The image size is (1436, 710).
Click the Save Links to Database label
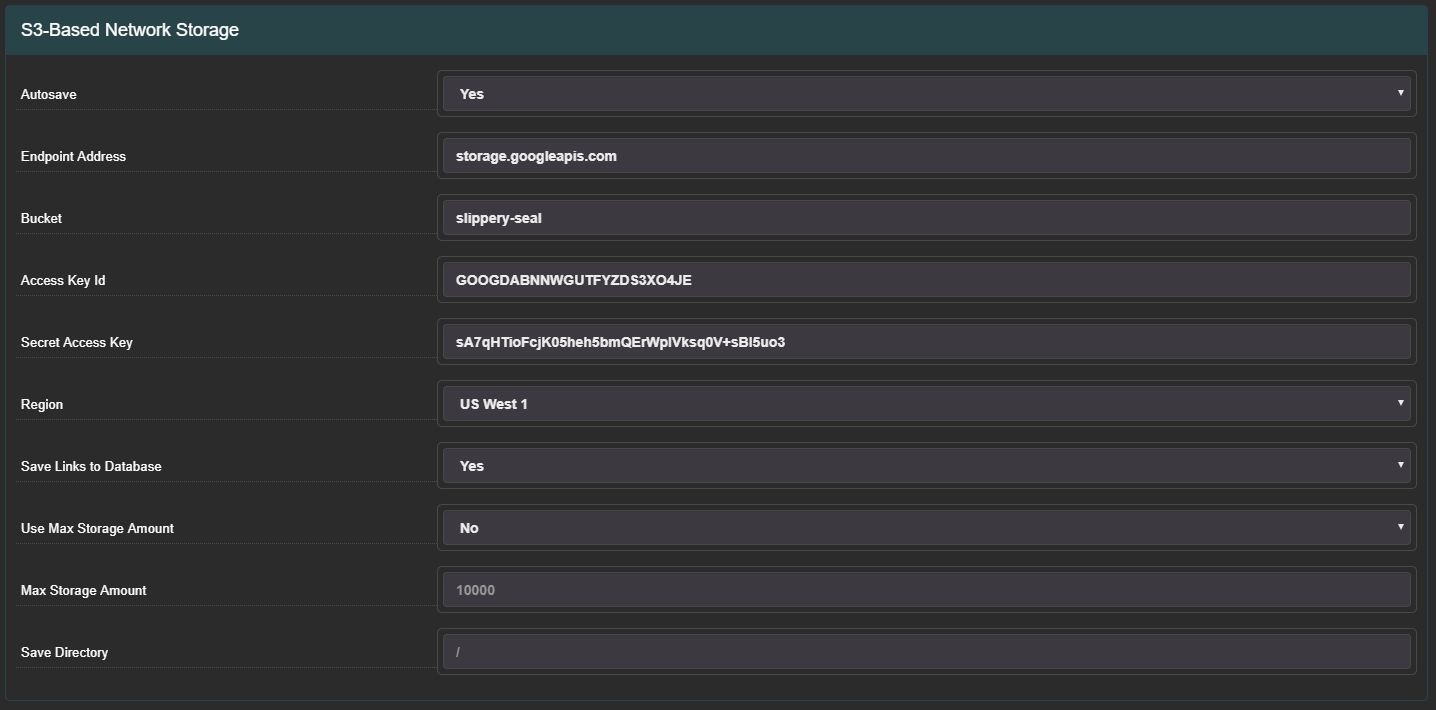click(91, 466)
